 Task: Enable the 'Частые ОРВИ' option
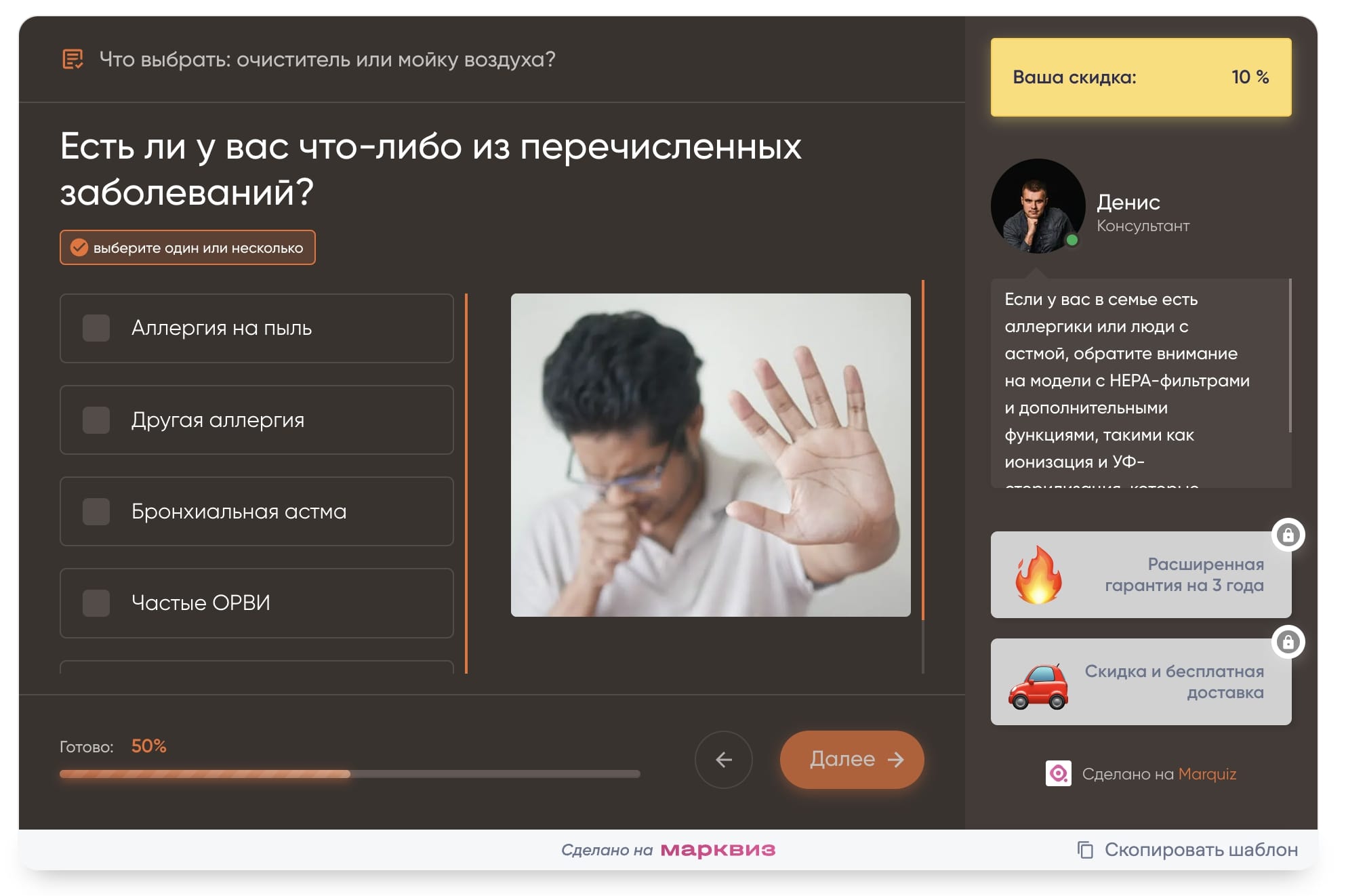[x=95, y=603]
